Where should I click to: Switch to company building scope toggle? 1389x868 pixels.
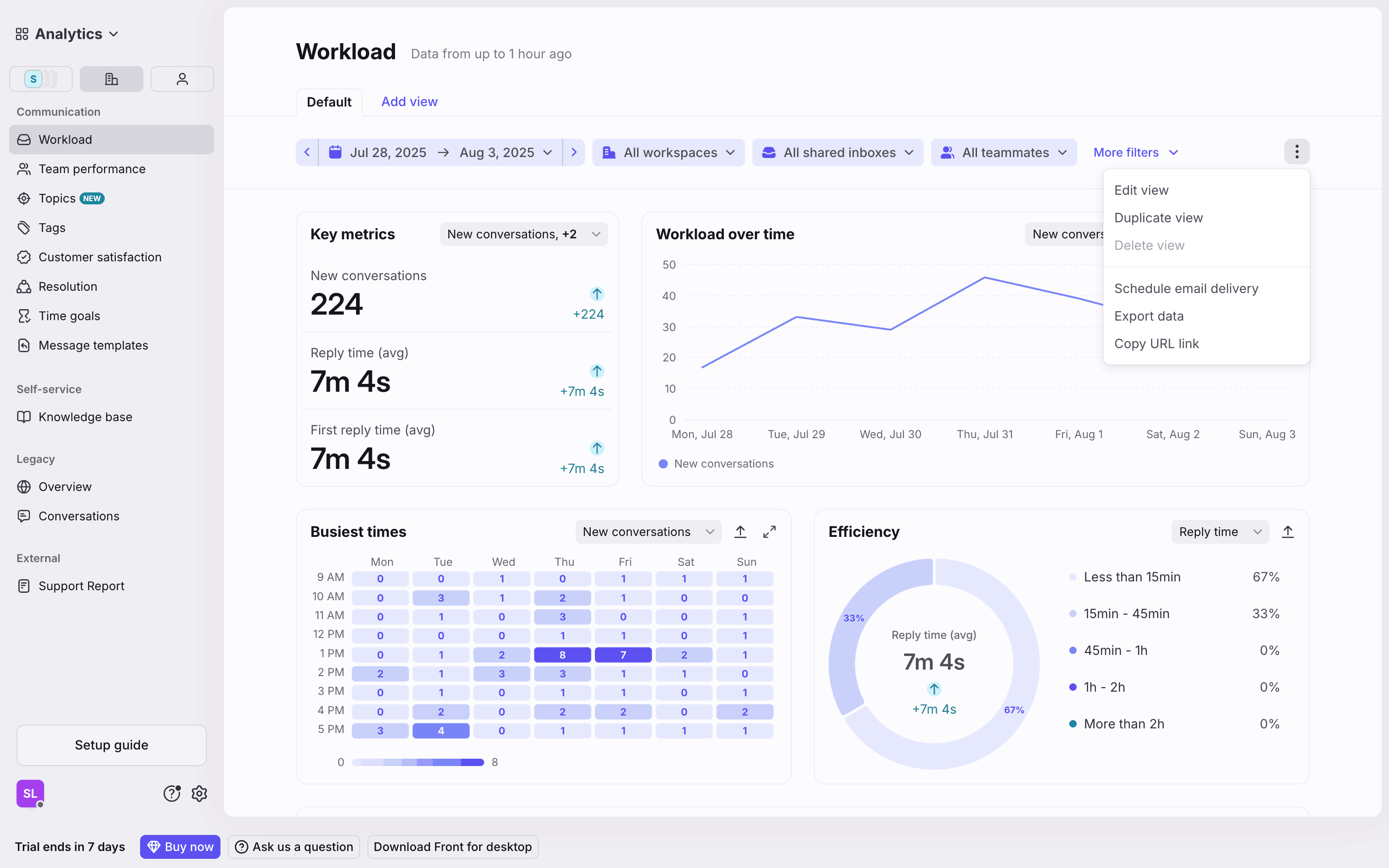pyautogui.click(x=111, y=79)
